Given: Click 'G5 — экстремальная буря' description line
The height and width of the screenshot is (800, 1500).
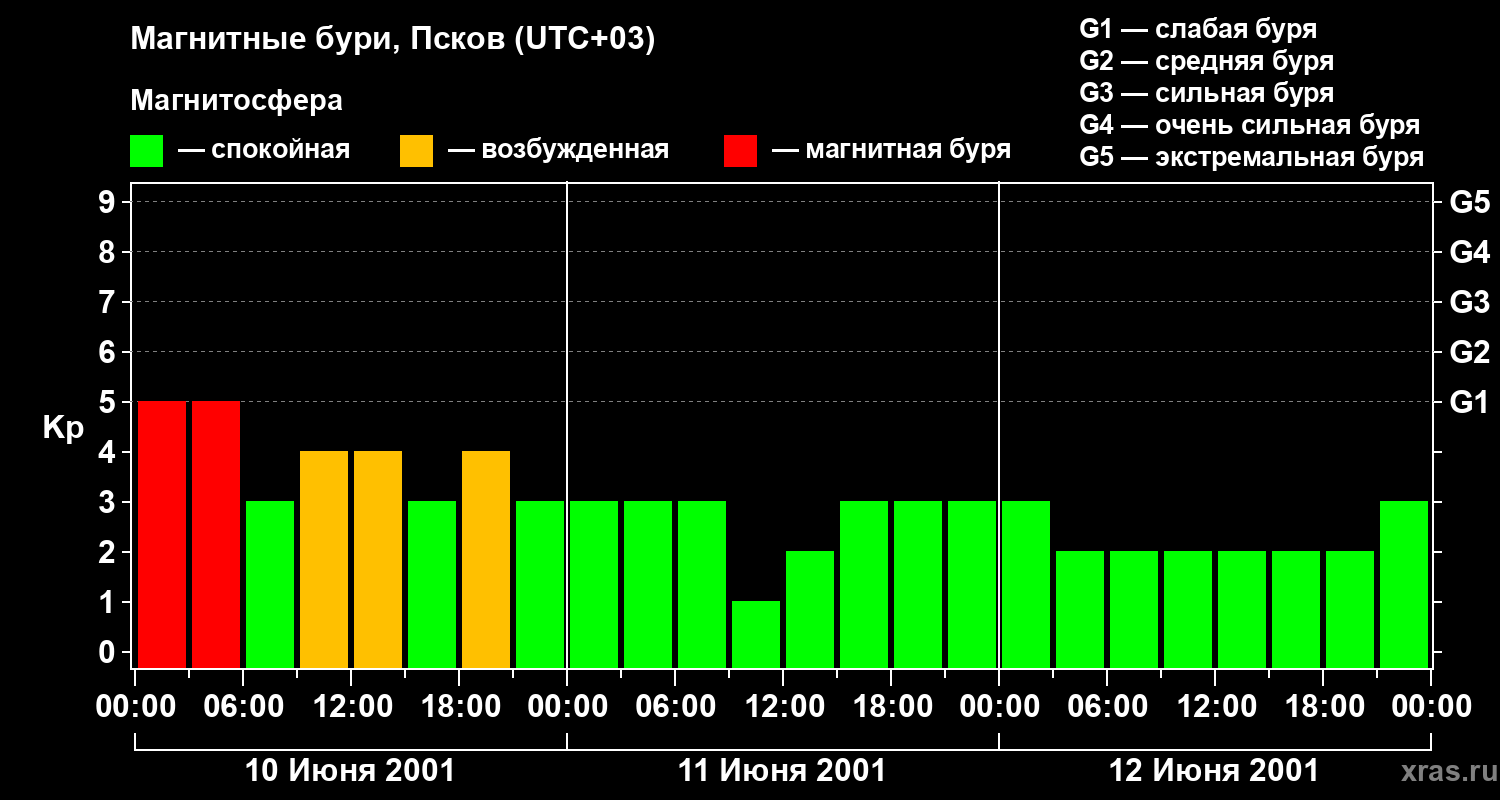Looking at the screenshot, I should click(x=1252, y=157).
